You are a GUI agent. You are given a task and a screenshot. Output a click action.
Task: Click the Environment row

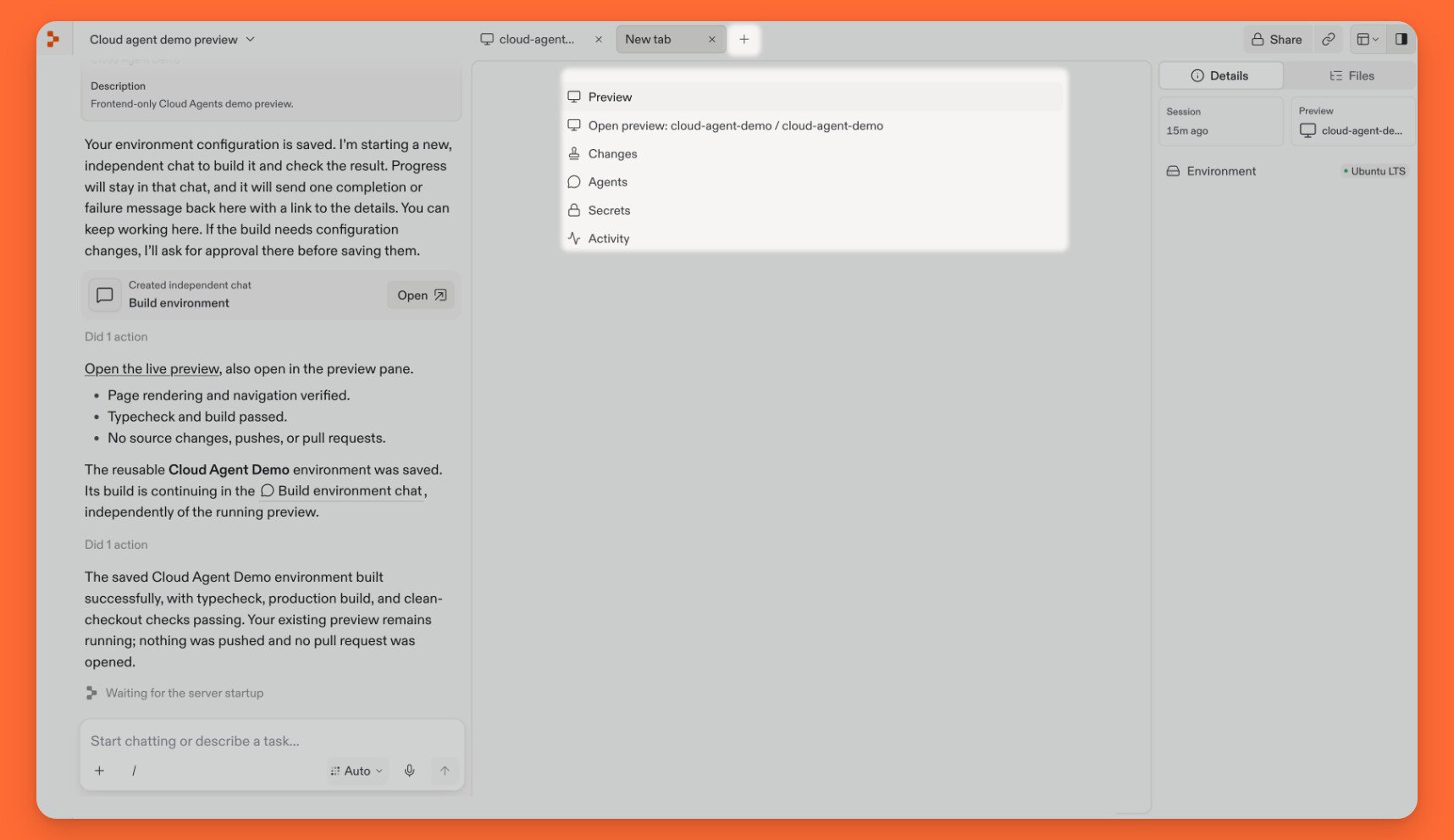(1285, 171)
